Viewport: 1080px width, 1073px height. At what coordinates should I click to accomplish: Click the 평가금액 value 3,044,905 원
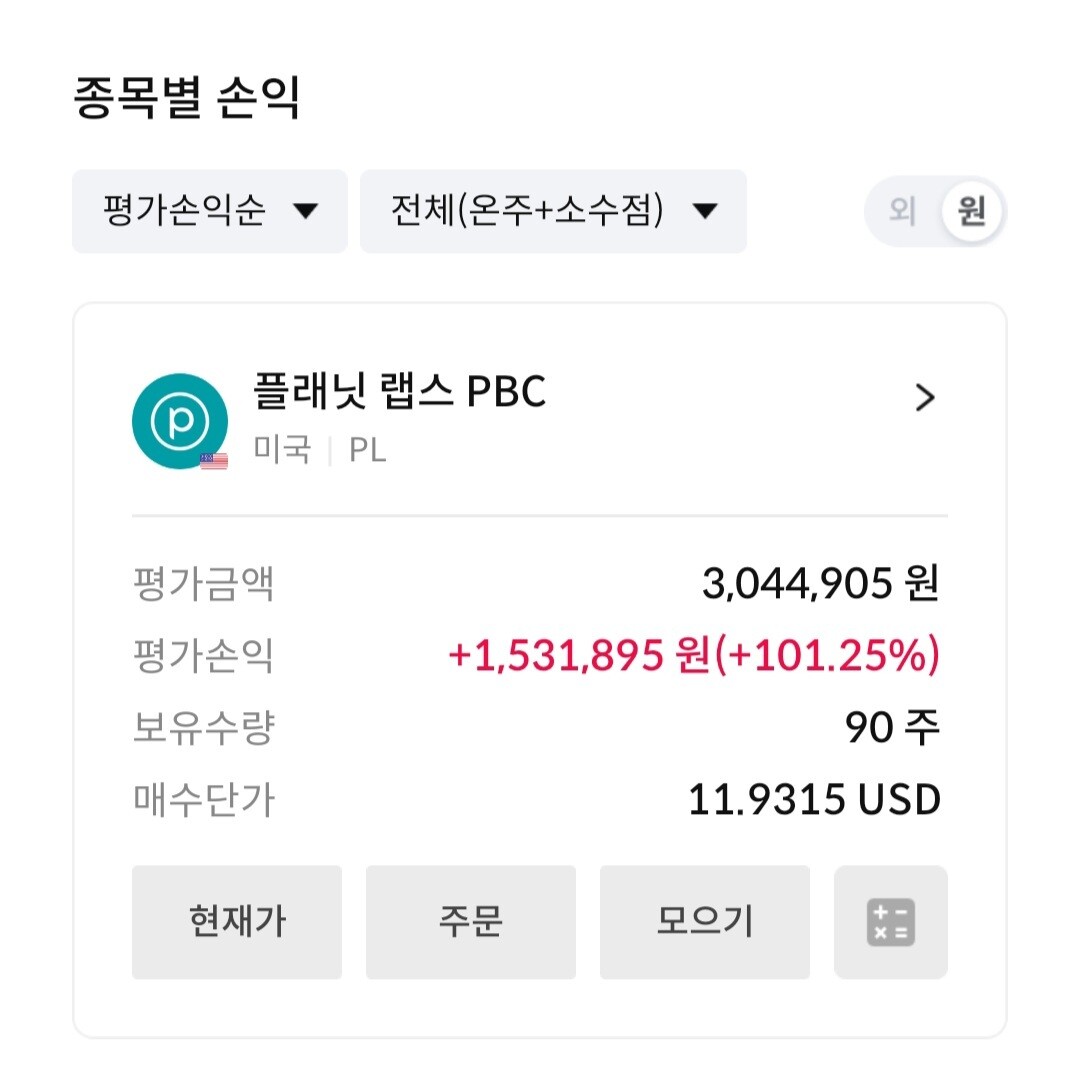(820, 584)
